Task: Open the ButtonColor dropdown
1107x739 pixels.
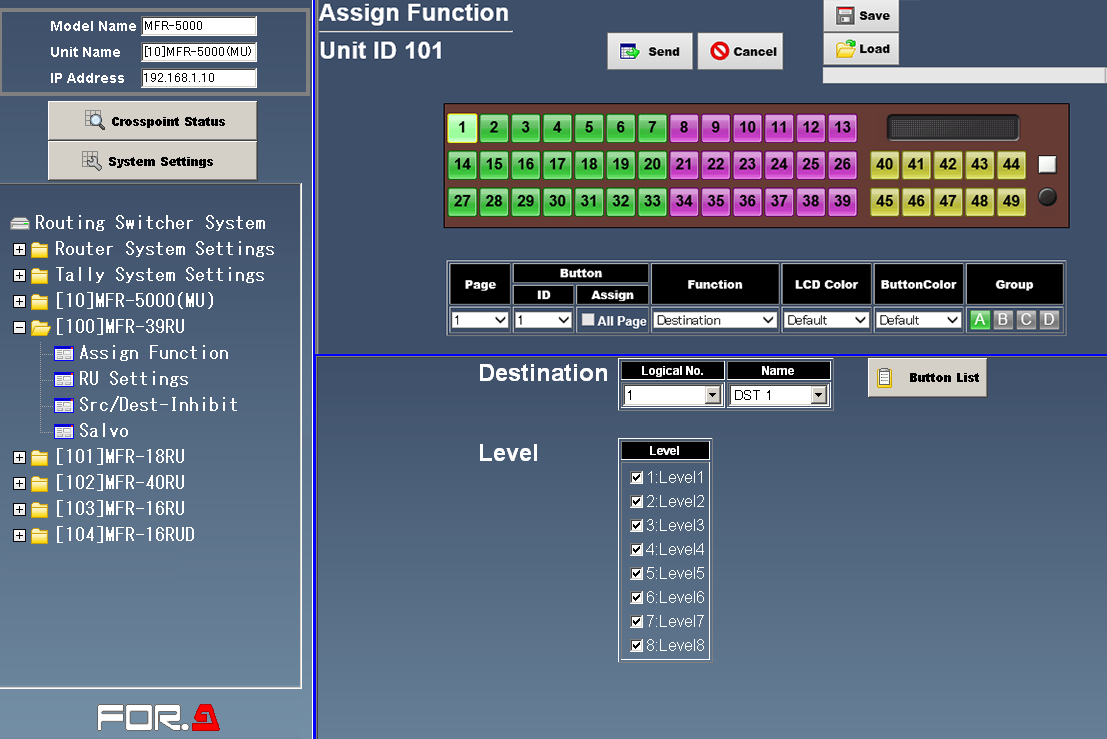Action: click(x=918, y=320)
